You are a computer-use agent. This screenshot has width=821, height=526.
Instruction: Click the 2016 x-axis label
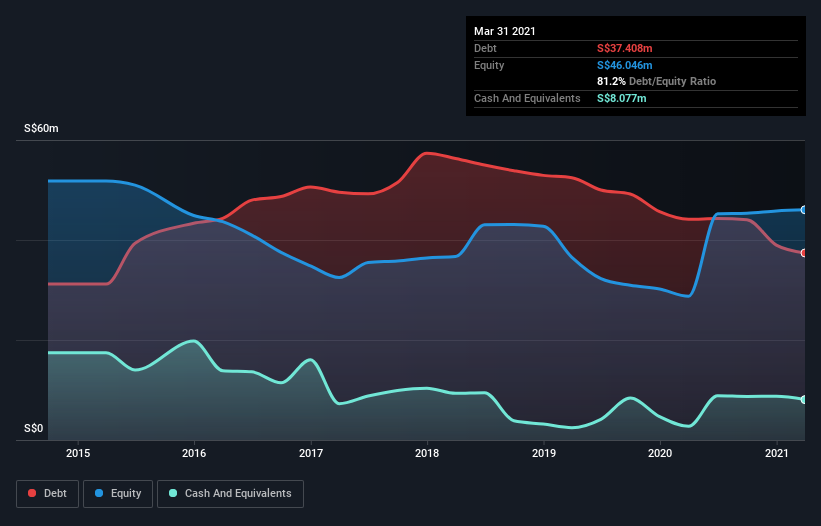194,453
